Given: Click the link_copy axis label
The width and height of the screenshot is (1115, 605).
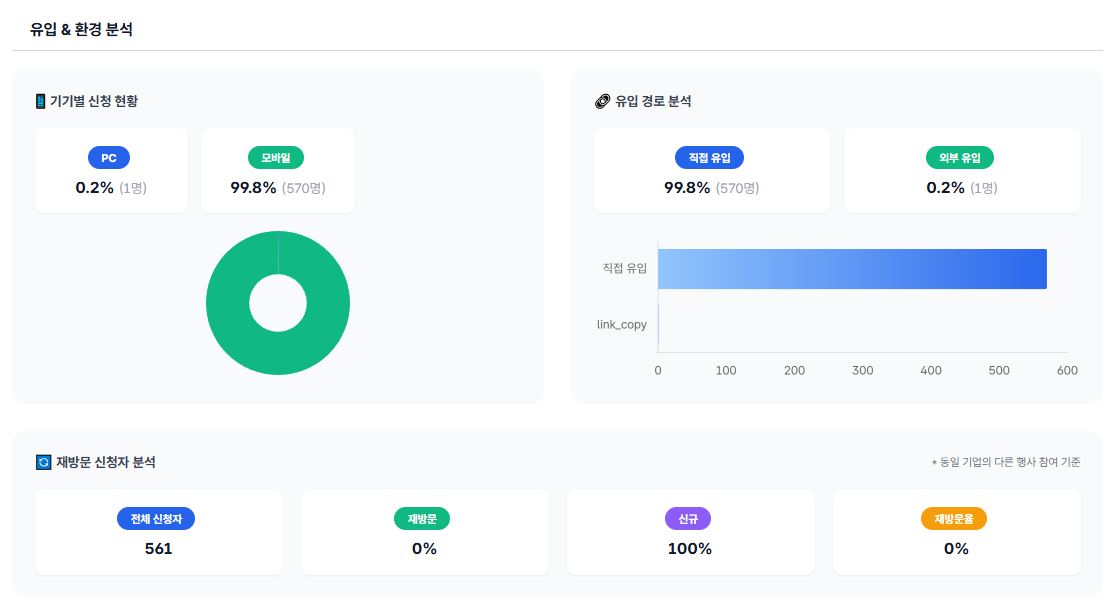Looking at the screenshot, I should tap(621, 325).
